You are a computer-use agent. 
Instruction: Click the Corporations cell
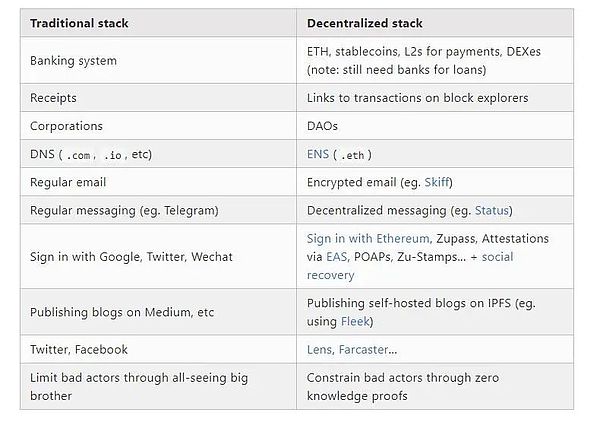[x=66, y=127]
